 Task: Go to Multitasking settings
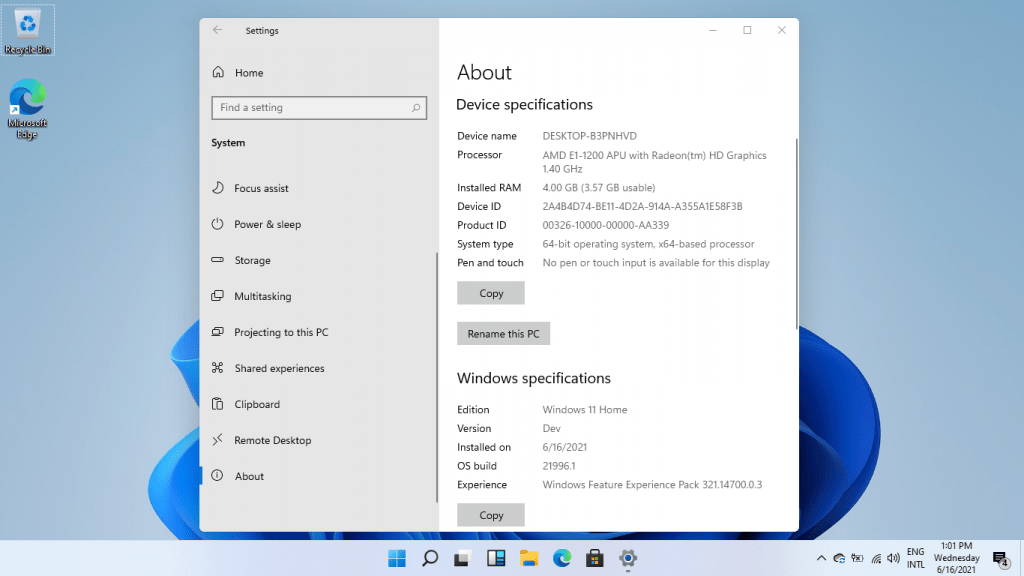pyautogui.click(x=262, y=296)
